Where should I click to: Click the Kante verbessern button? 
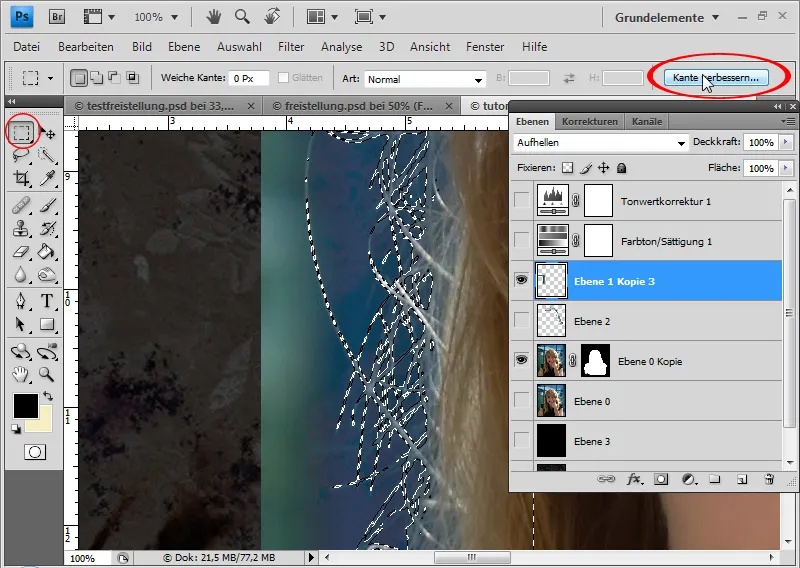click(716, 78)
